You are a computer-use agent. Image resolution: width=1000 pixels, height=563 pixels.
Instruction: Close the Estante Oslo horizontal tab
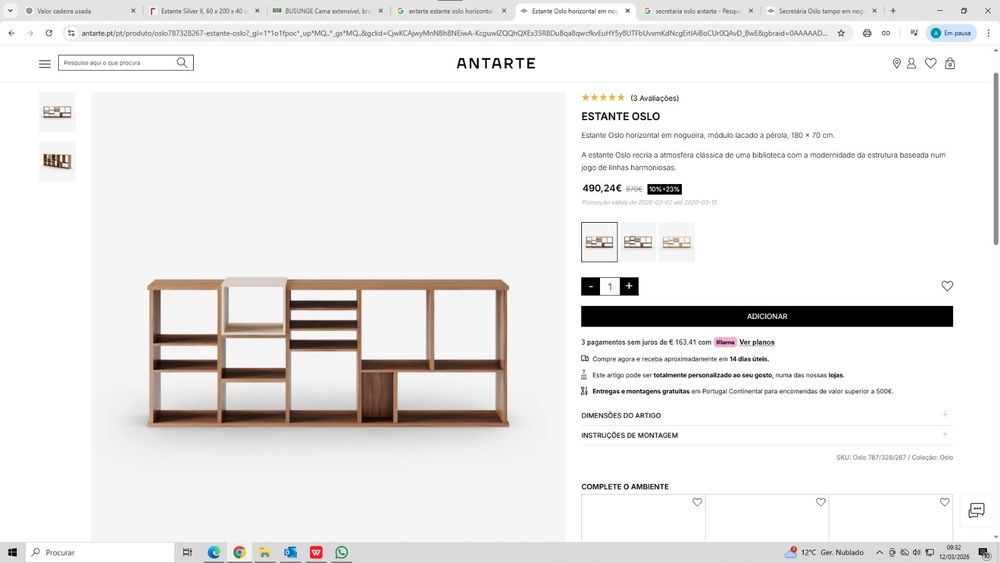628,11
